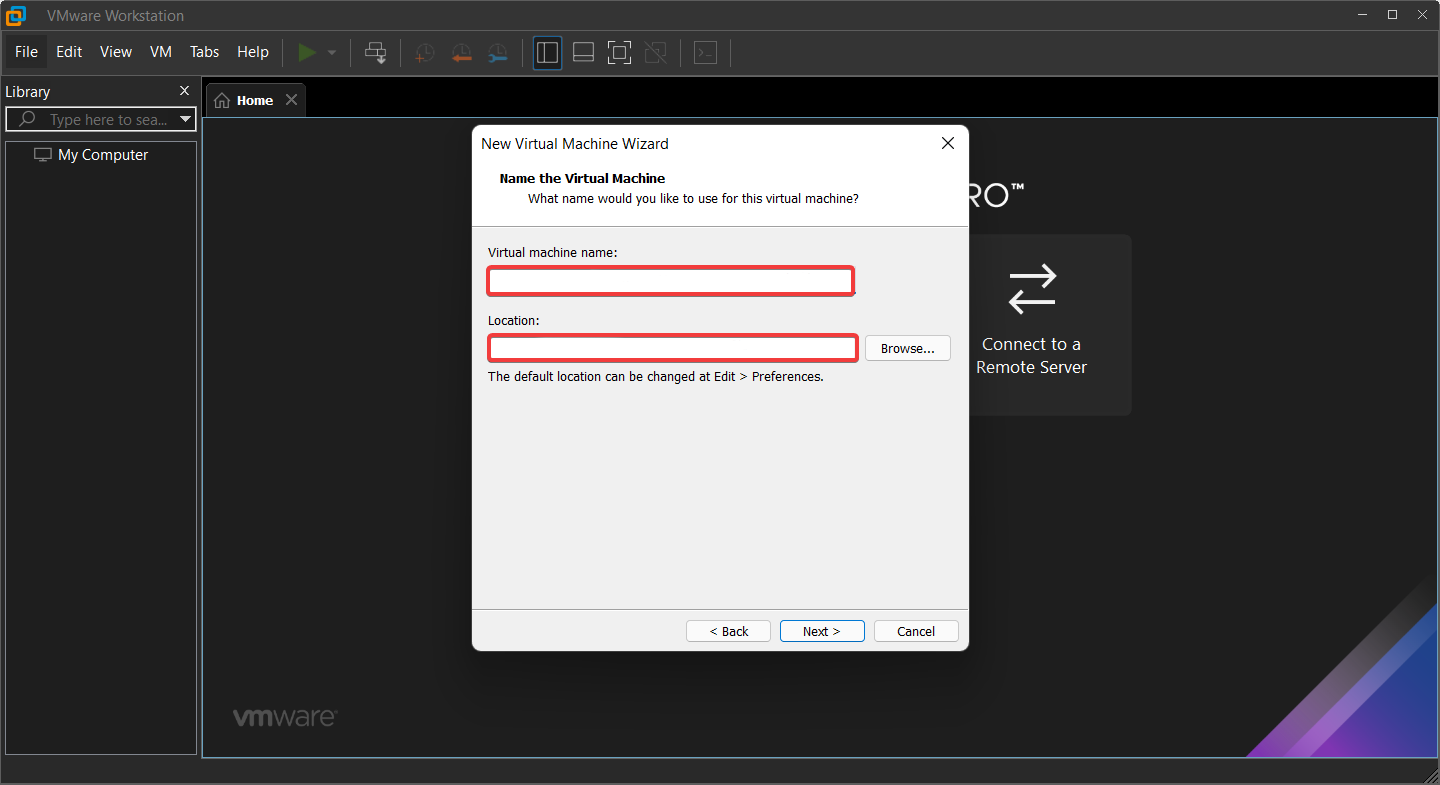Maximize the VMware Workstation window

[x=1392, y=15]
